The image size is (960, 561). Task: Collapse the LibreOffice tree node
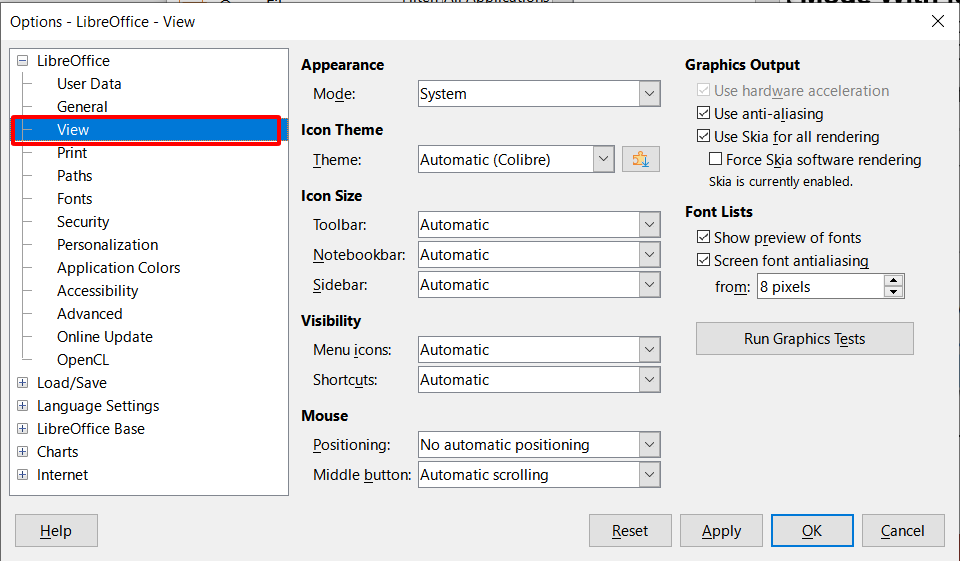(x=23, y=61)
